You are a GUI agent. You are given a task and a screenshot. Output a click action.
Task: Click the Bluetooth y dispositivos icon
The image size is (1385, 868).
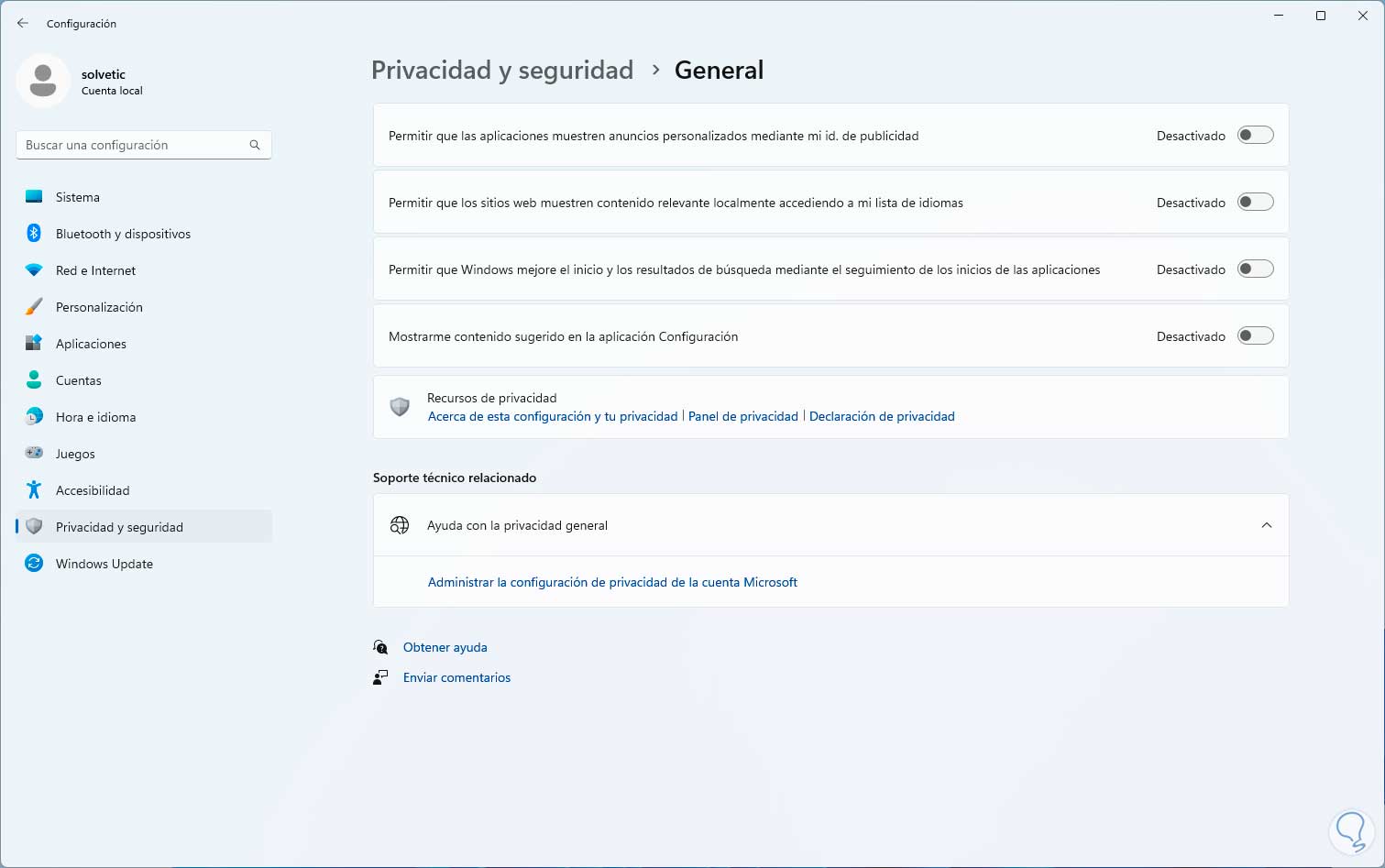pos(34,234)
